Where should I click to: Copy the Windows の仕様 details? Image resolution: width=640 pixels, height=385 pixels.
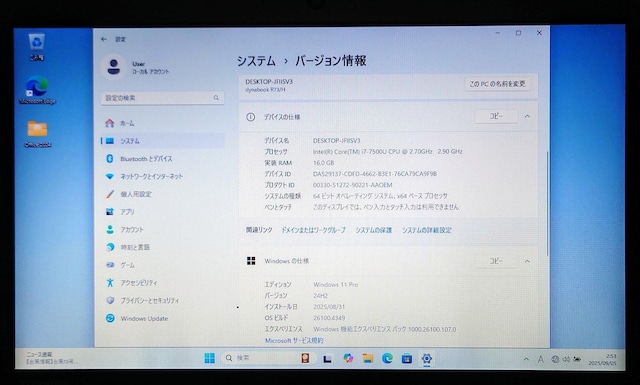[496, 261]
